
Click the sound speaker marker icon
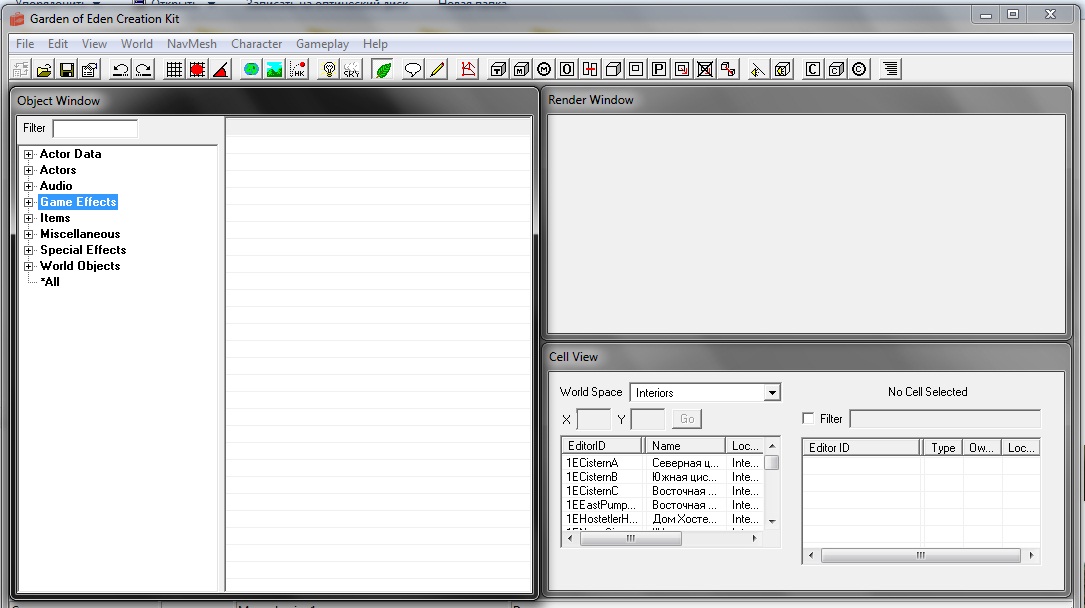point(758,69)
